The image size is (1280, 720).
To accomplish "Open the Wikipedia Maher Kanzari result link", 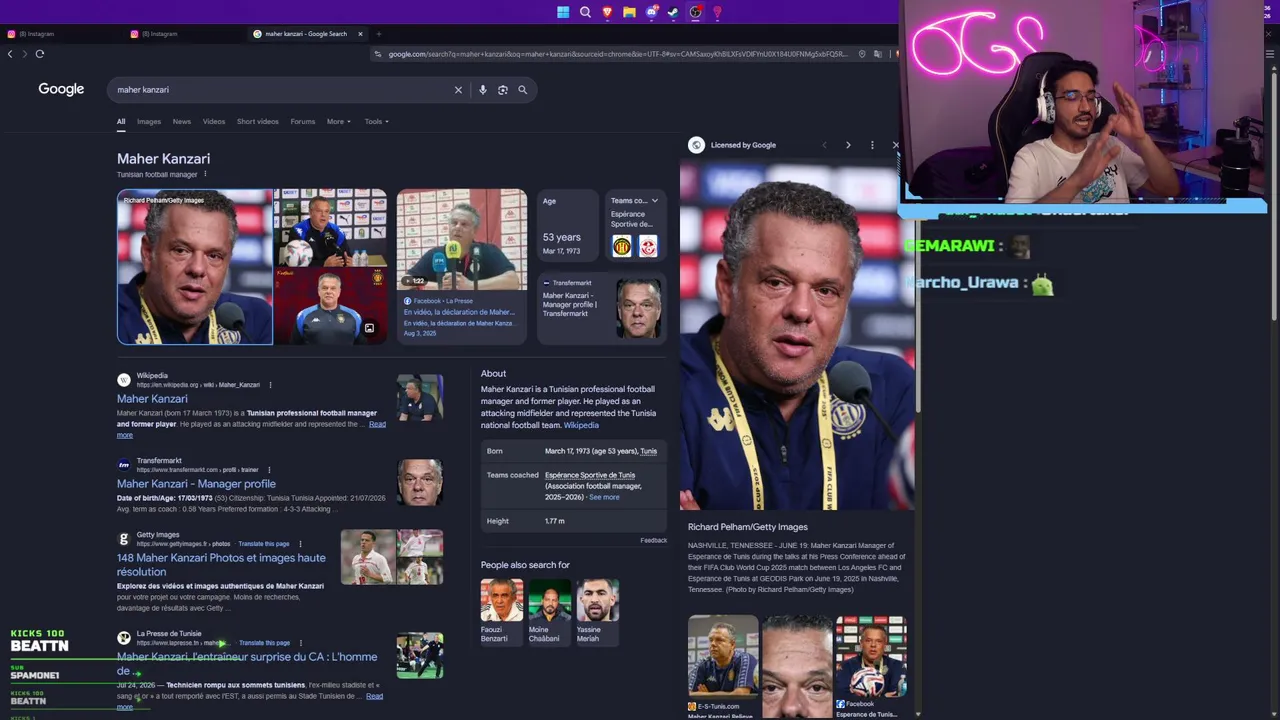I will click(152, 399).
